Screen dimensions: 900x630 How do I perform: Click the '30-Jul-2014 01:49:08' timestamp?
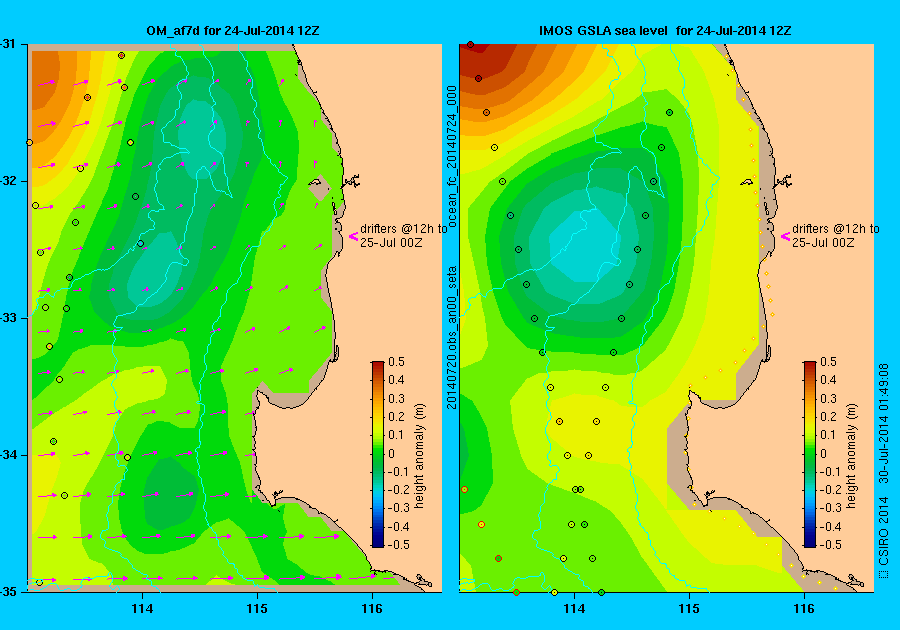click(884, 423)
